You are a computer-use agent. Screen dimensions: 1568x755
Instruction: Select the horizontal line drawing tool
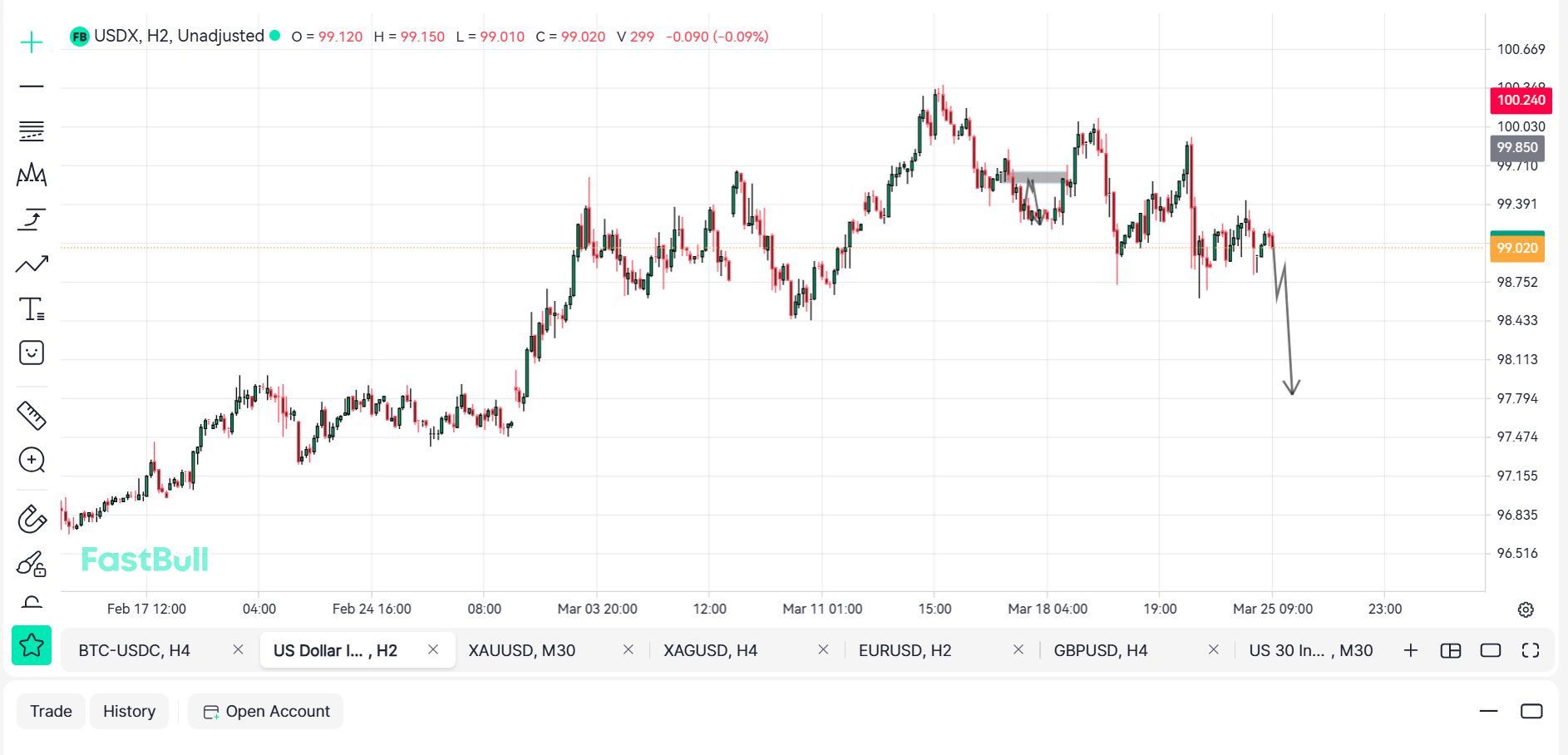click(x=32, y=86)
